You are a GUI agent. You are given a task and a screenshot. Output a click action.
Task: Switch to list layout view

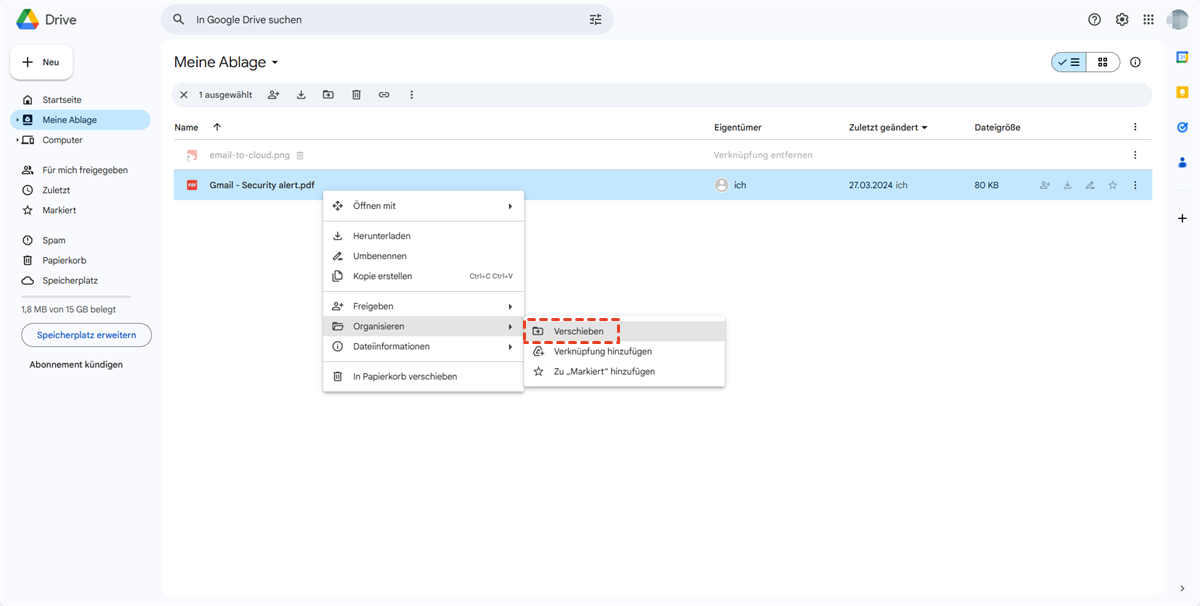point(1069,62)
